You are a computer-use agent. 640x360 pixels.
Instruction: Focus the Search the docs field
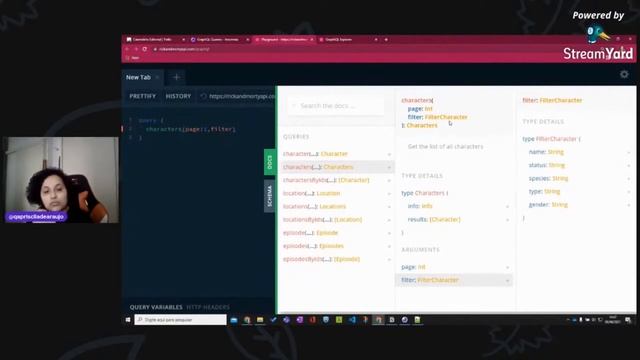tap(337, 106)
